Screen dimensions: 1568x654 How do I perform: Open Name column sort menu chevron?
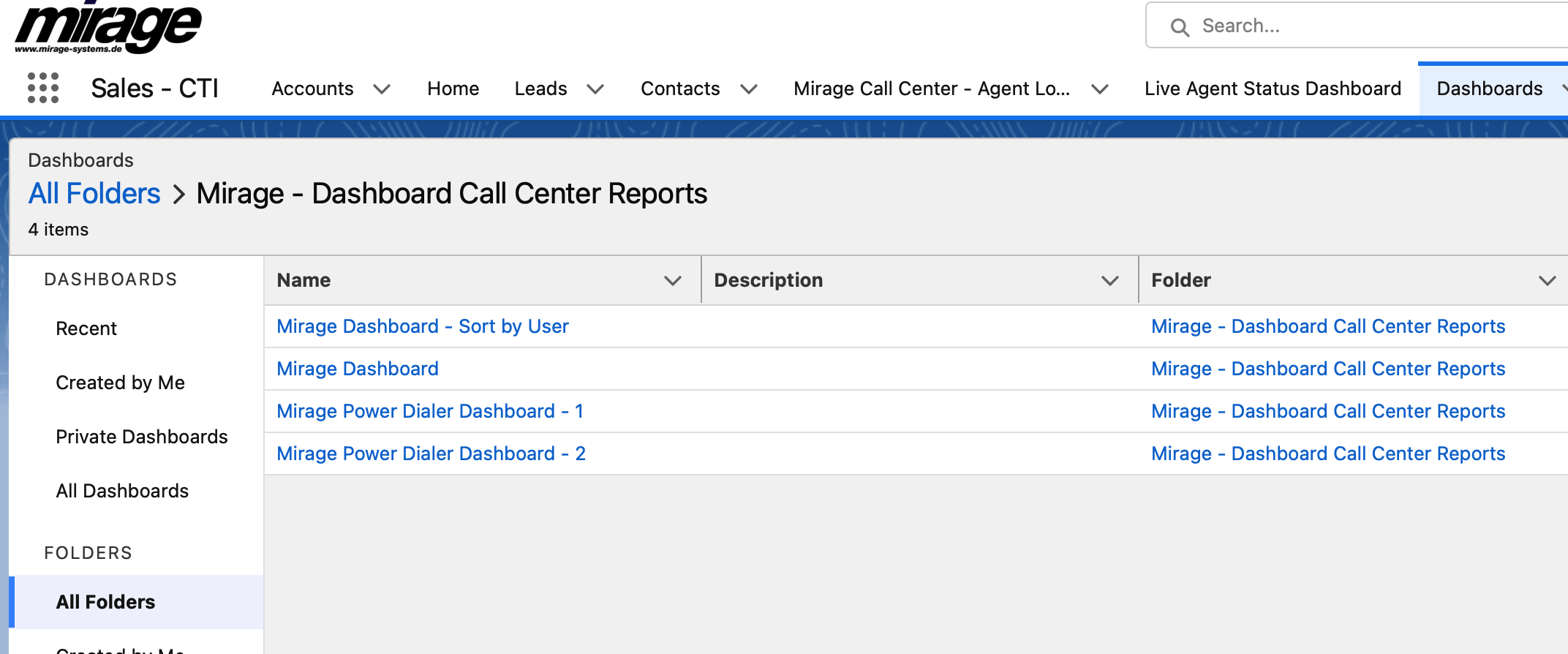pyautogui.click(x=673, y=281)
